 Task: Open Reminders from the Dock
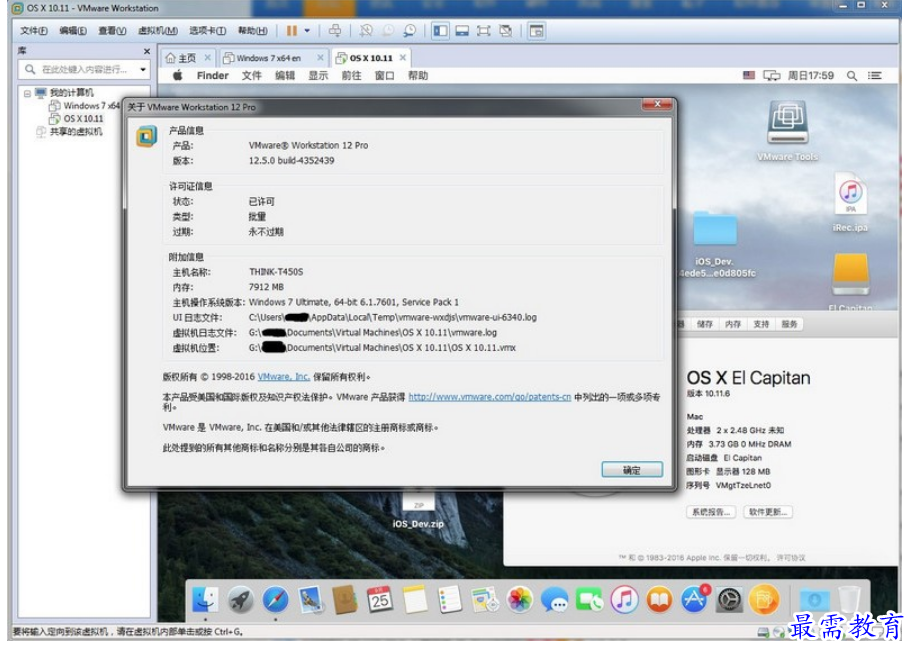click(450, 600)
